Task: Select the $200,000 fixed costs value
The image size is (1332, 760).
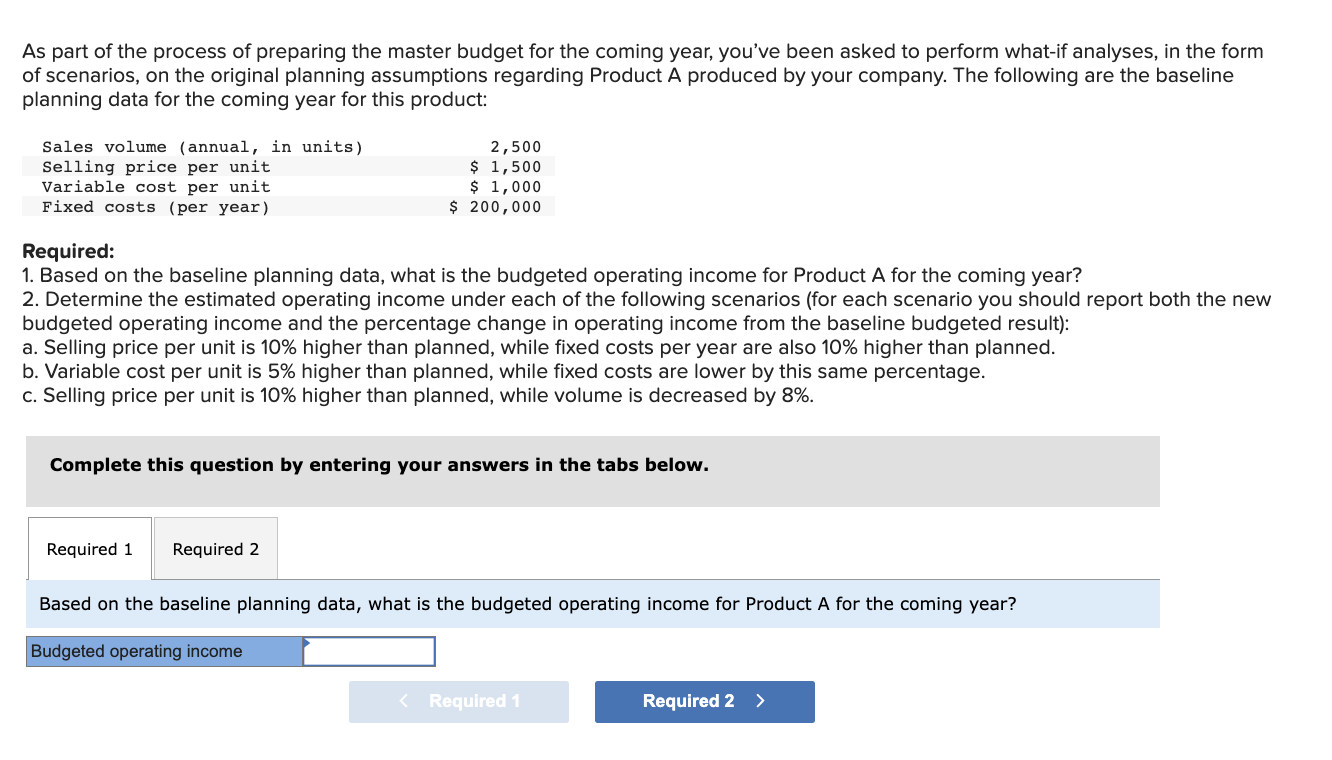Action: pos(495,206)
